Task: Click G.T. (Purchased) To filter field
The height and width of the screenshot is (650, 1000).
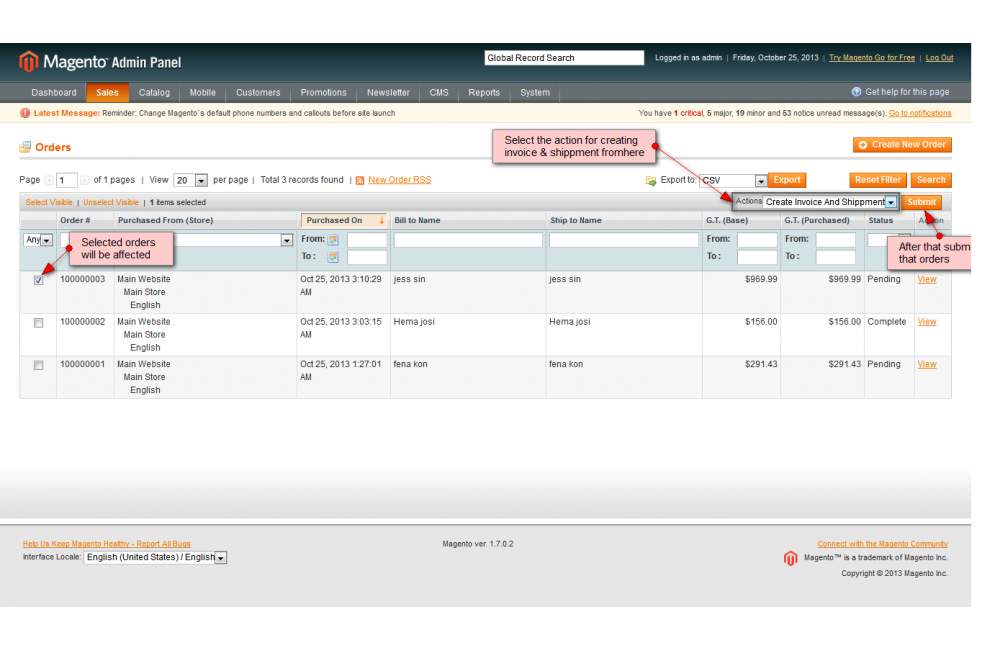Action: [835, 257]
